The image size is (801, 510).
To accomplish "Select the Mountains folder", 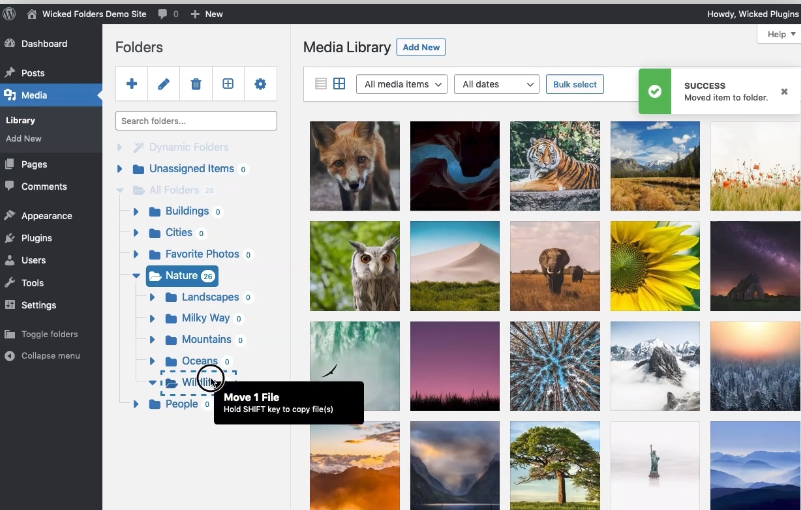I will (206, 339).
